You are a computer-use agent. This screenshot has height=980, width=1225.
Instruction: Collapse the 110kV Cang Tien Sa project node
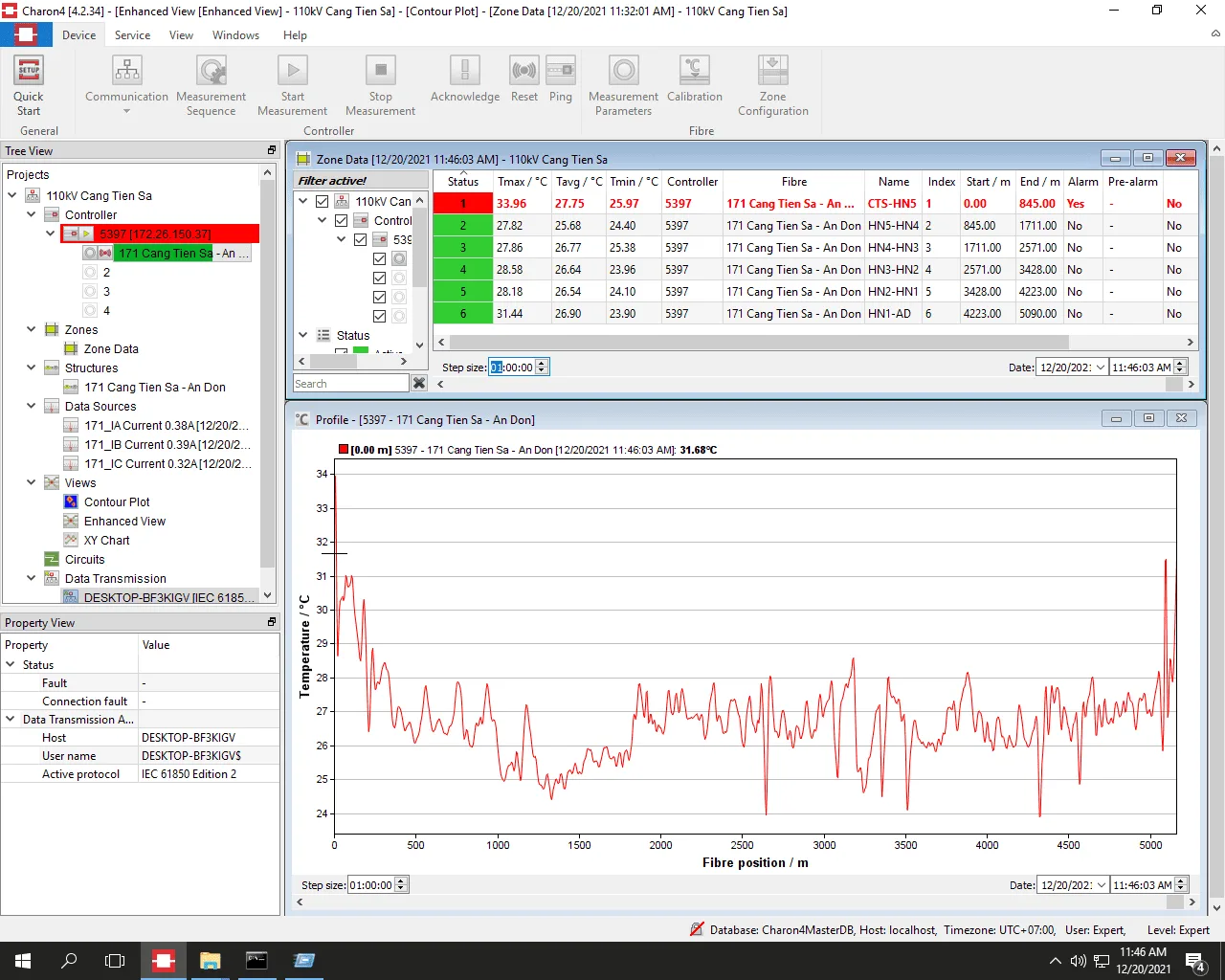click(12, 195)
